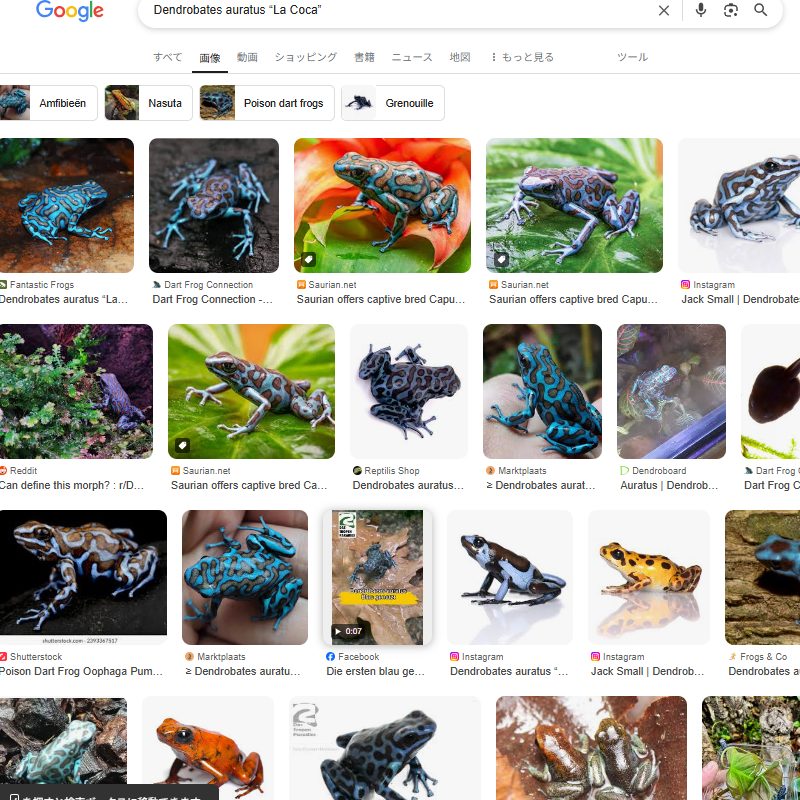Image resolution: width=800 pixels, height=800 pixels.
Task: Click inside the search query text field
Action: (400, 10)
